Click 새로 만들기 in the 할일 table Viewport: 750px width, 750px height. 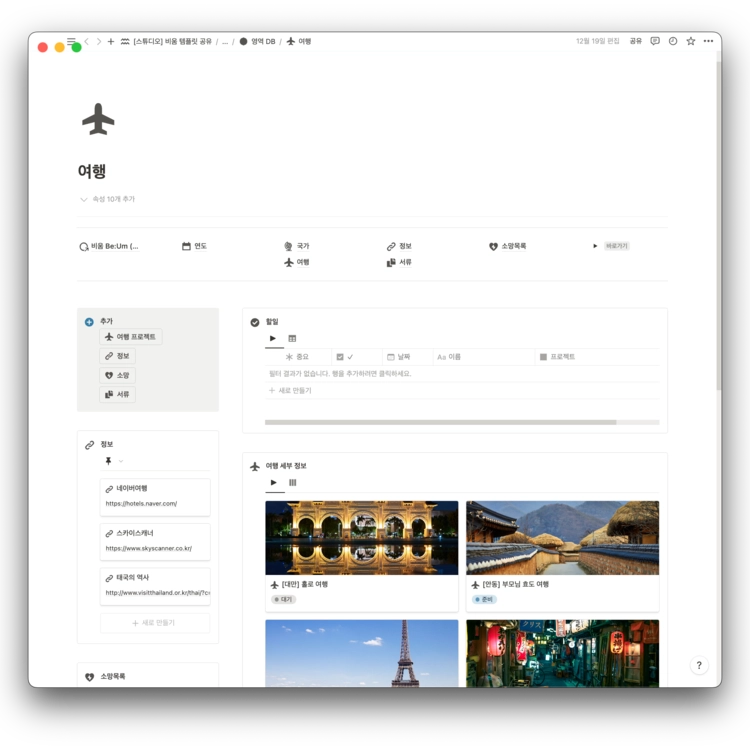click(290, 390)
